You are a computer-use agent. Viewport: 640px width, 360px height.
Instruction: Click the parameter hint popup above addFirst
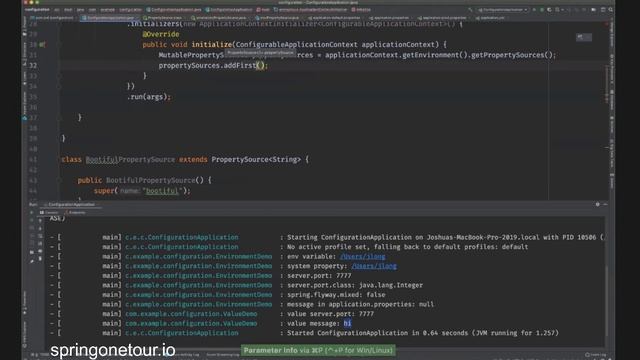coord(260,53)
